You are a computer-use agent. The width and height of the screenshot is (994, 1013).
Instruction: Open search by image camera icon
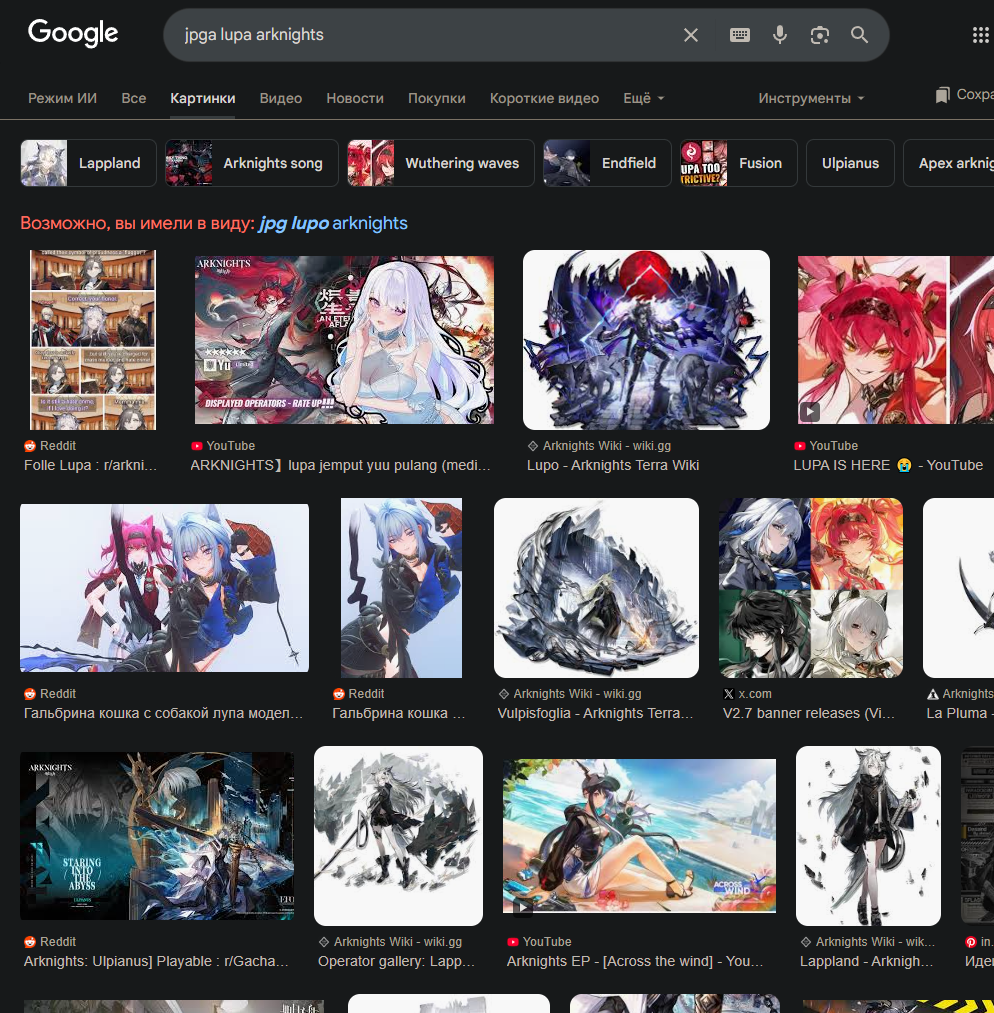(820, 35)
